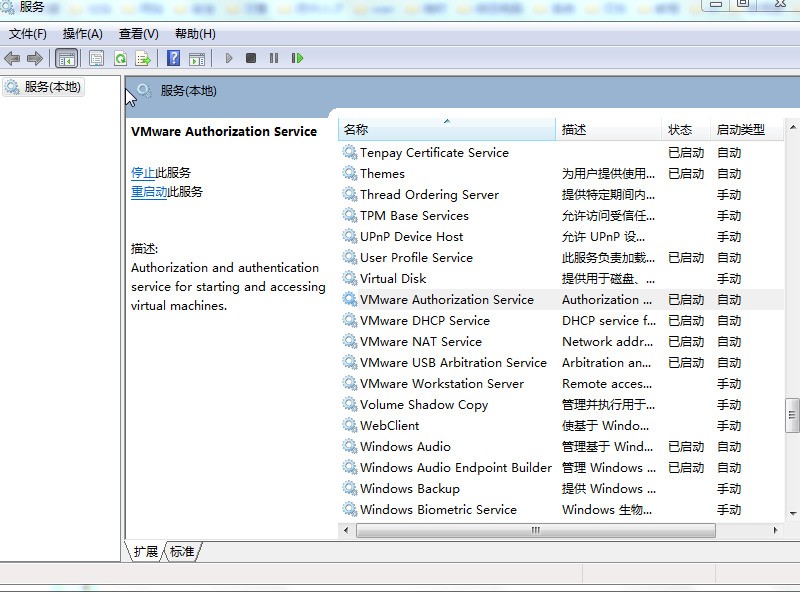Viewport: 800px width, 592px height.
Task: Click gear icon beside WebClient service
Action: tap(349, 426)
